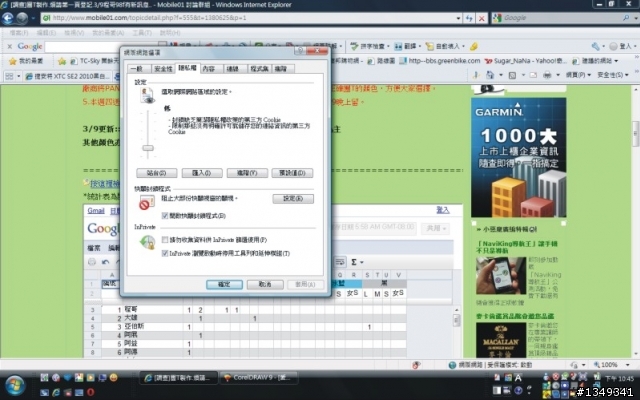Open the address bar URL dropdown arrow

[x=458, y=18]
